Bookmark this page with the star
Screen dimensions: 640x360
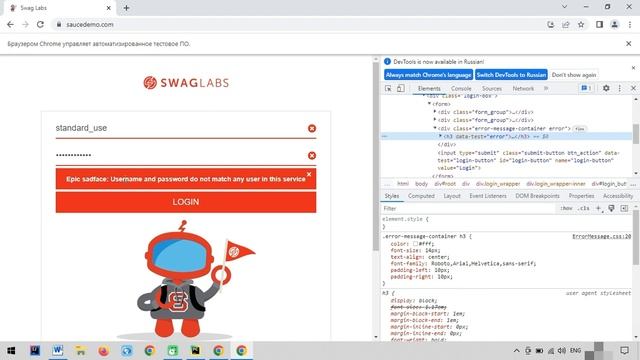(x=581, y=24)
